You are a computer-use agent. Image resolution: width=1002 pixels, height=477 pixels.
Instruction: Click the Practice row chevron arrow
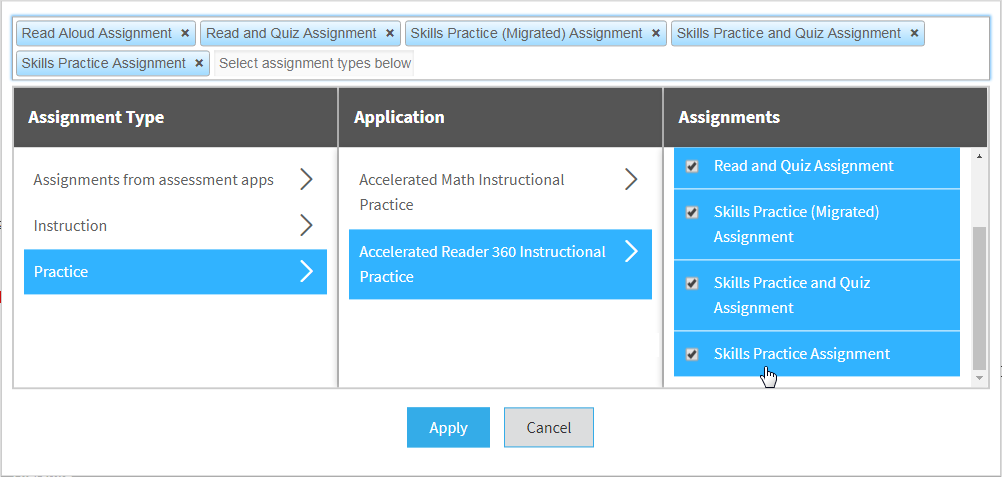click(x=307, y=272)
